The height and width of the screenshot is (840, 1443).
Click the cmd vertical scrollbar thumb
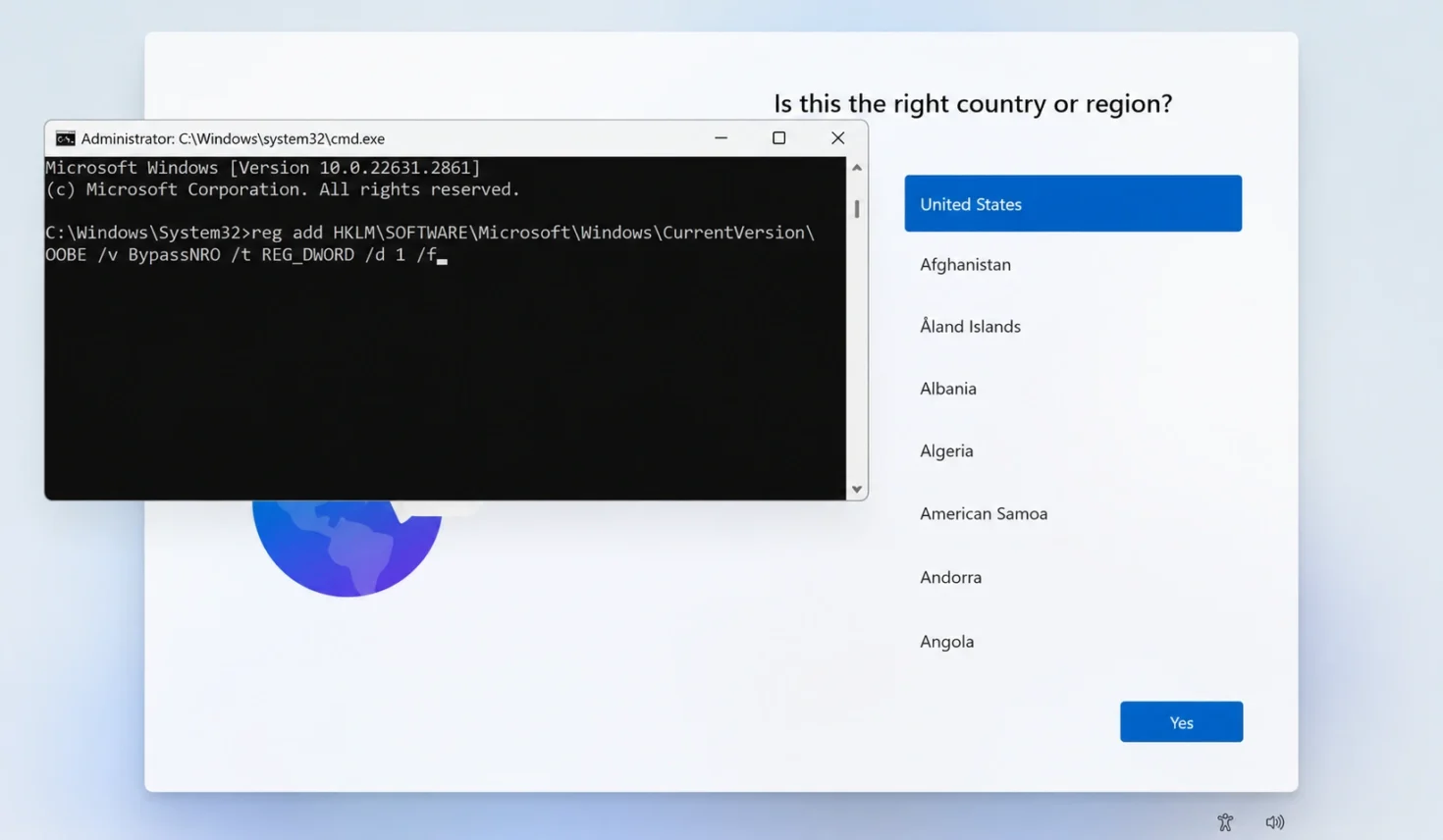[857, 209]
